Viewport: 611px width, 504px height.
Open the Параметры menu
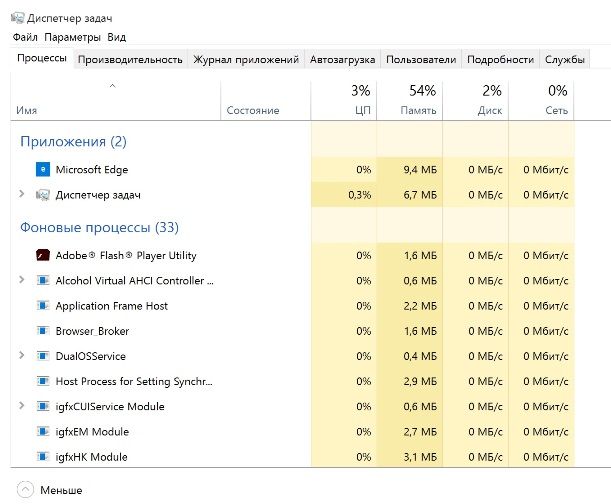pos(72,37)
